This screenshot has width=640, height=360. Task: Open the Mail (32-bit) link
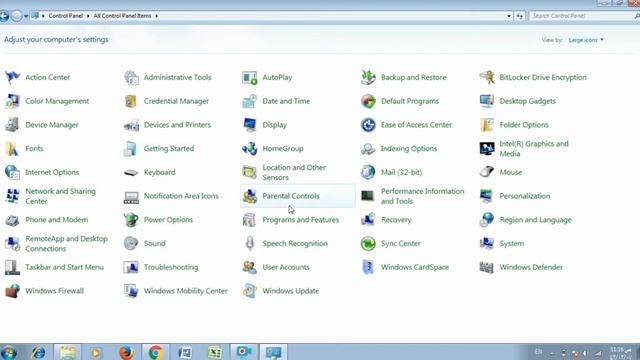[x=401, y=172]
